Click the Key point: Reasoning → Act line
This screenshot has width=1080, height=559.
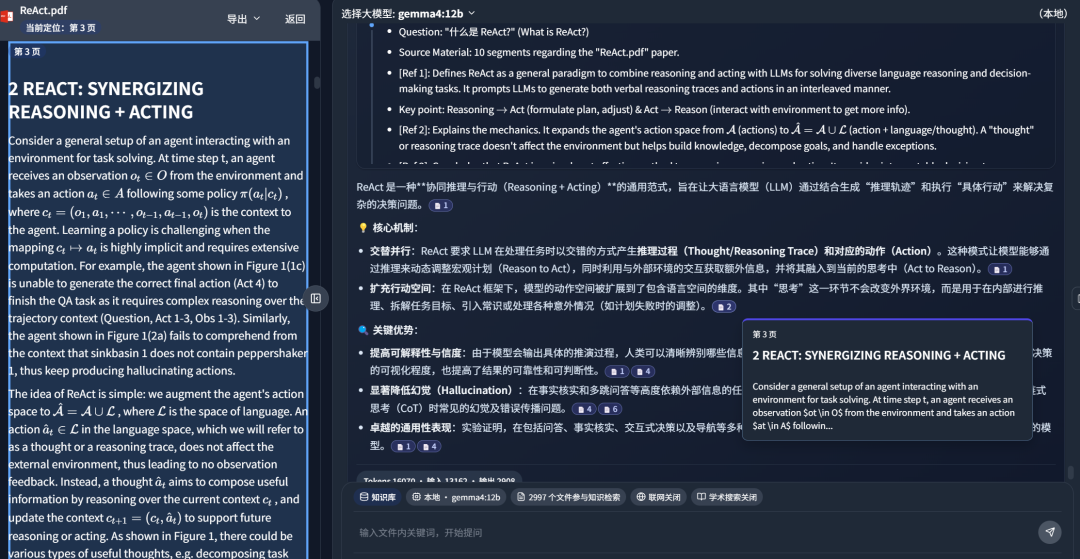(x=654, y=109)
